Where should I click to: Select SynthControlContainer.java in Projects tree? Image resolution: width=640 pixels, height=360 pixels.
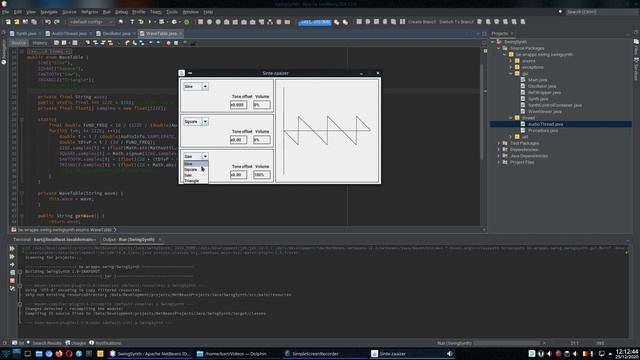[555, 105]
